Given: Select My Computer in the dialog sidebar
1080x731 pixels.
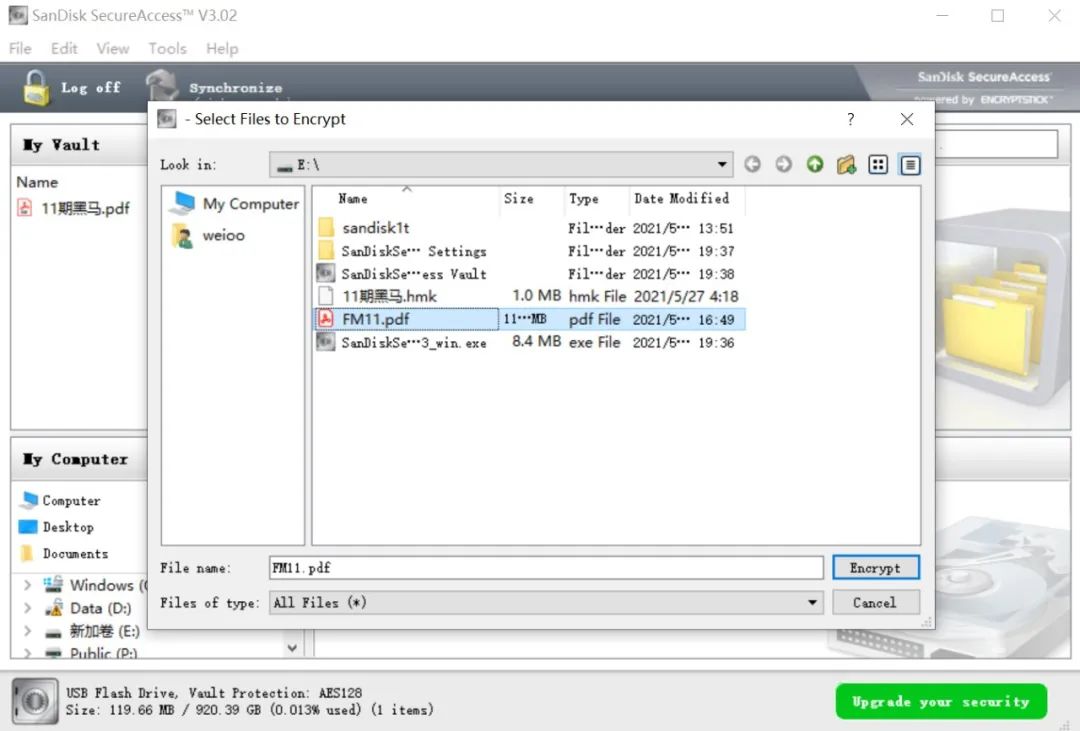Looking at the screenshot, I should point(235,203).
